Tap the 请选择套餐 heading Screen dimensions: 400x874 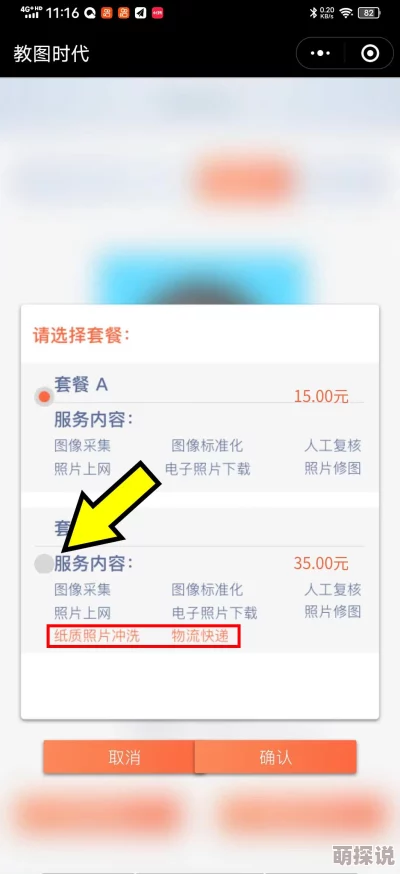pos(82,336)
